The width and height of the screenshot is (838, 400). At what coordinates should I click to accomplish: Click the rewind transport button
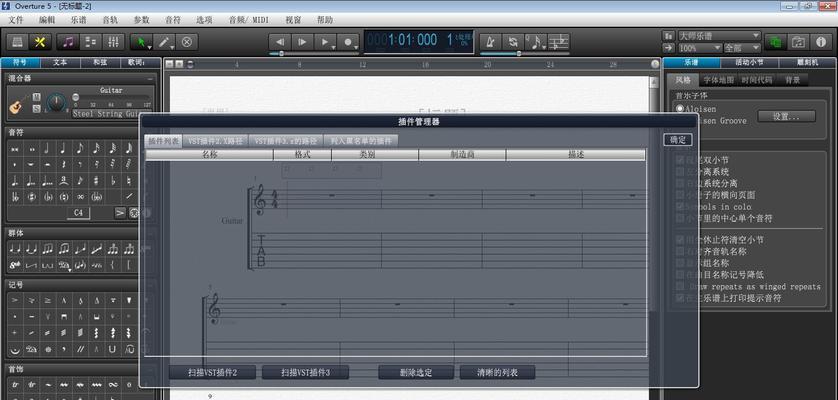pyautogui.click(x=280, y=42)
